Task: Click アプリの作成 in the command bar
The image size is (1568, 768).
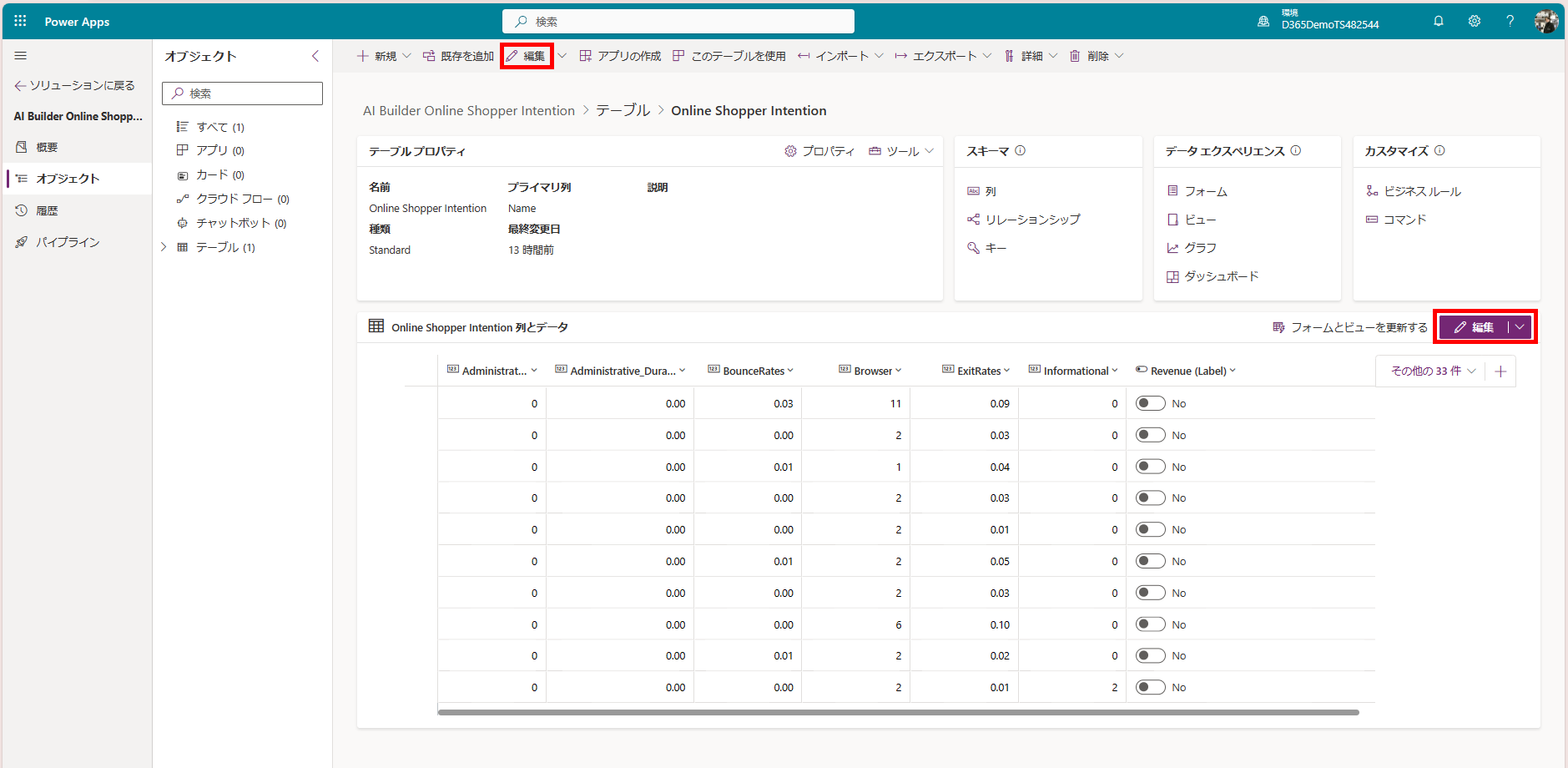Action: pyautogui.click(x=620, y=56)
